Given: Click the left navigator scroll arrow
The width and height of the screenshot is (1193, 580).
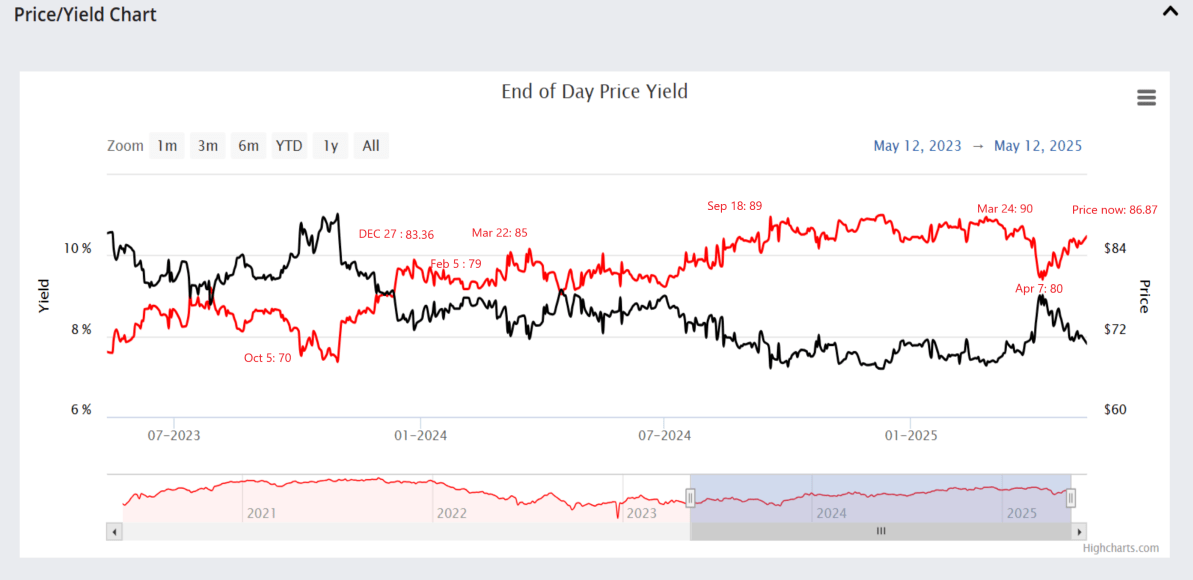Looking at the screenshot, I should [114, 531].
